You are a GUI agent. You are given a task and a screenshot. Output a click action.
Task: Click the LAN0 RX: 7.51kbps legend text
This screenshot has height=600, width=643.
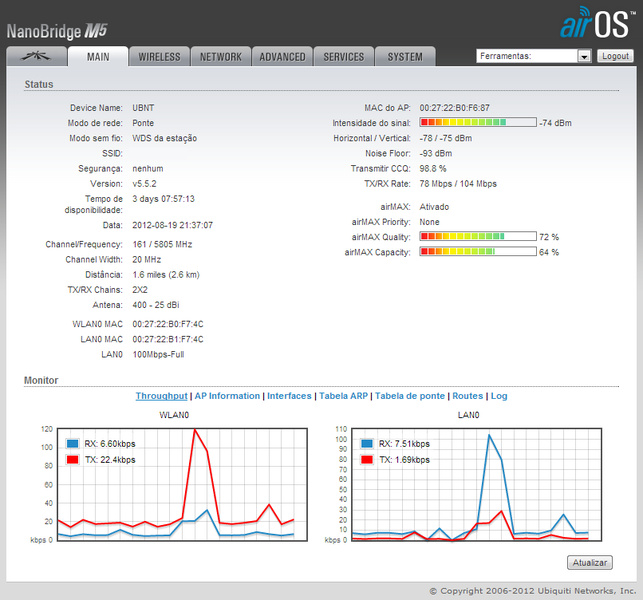404,444
